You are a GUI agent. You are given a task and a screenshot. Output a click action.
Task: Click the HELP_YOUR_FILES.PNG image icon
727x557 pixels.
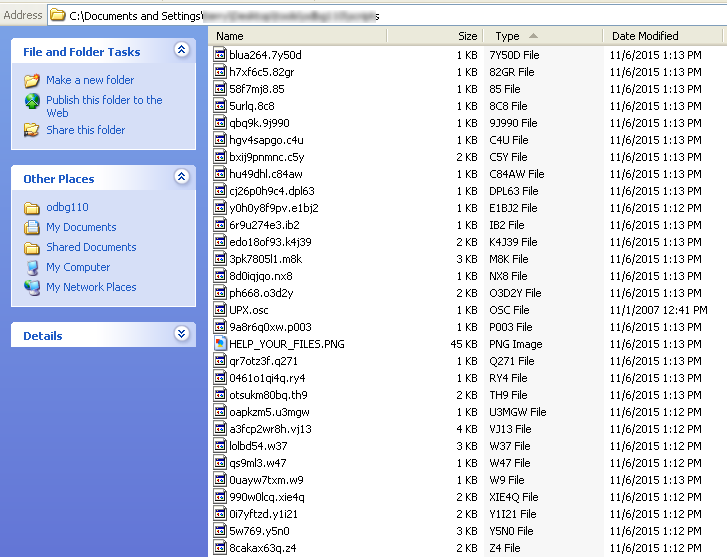220,344
